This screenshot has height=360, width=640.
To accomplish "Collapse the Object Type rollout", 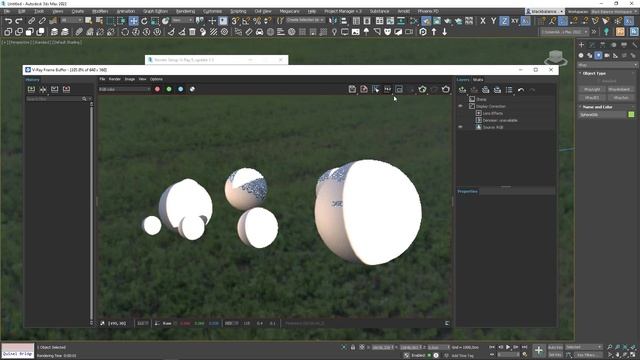I will (x=593, y=73).
